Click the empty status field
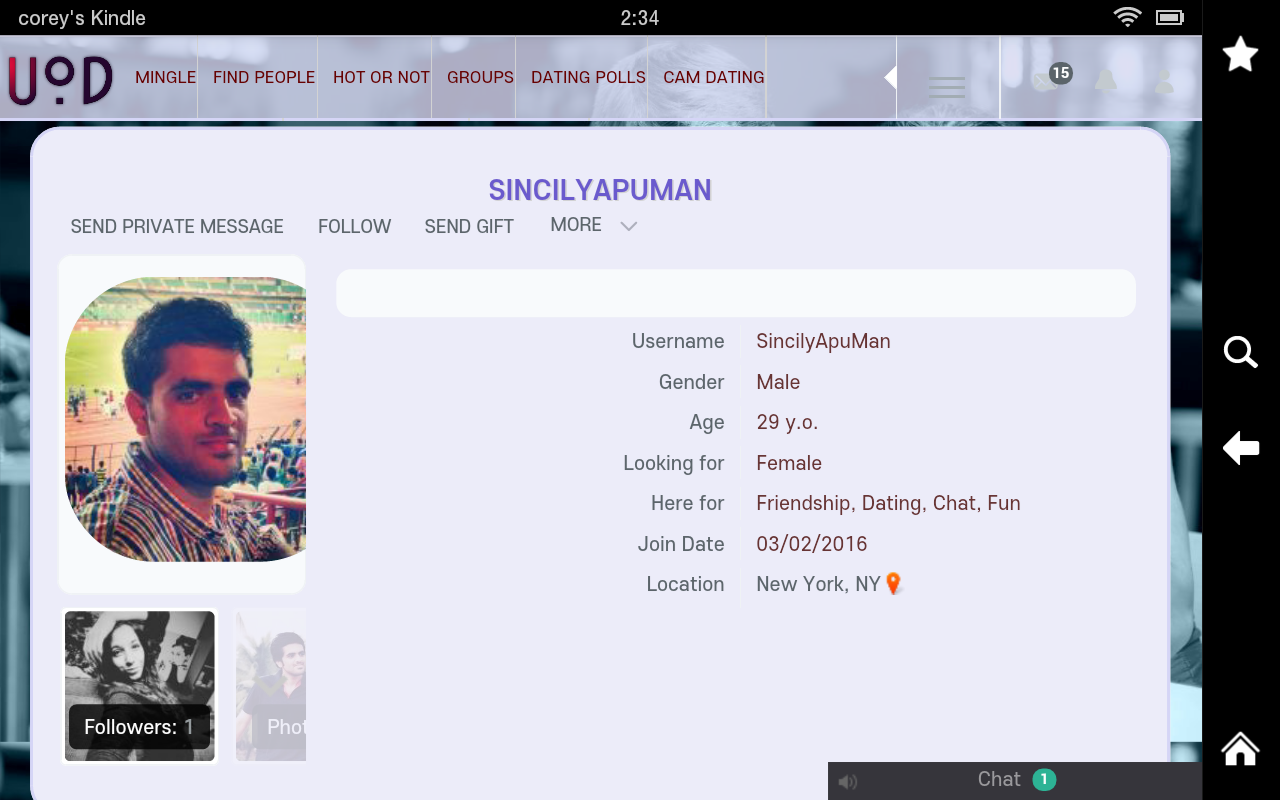Image resolution: width=1280 pixels, height=800 pixels. click(x=736, y=293)
